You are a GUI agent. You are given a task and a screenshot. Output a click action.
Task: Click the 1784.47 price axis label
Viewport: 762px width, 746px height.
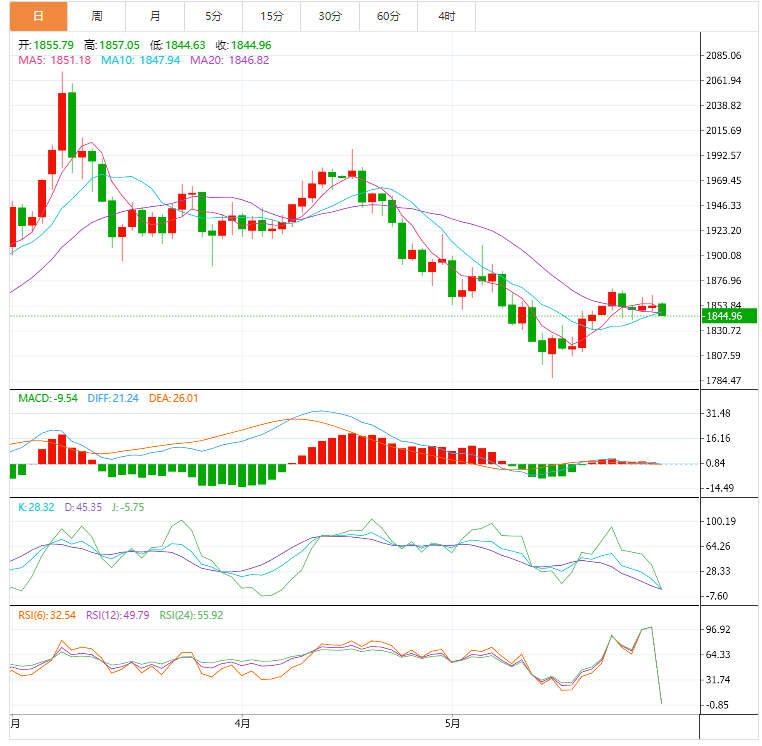coord(723,381)
